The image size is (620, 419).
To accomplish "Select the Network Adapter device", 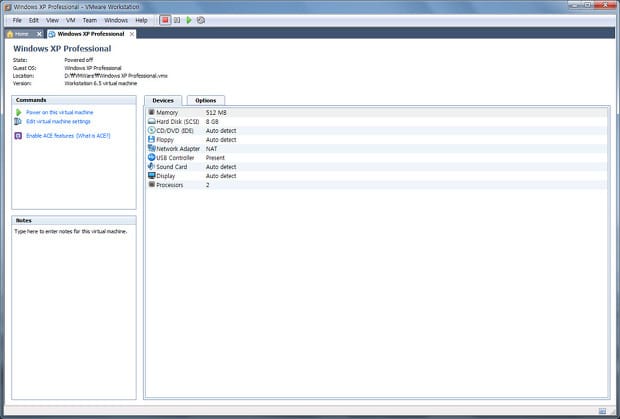I will coord(178,148).
